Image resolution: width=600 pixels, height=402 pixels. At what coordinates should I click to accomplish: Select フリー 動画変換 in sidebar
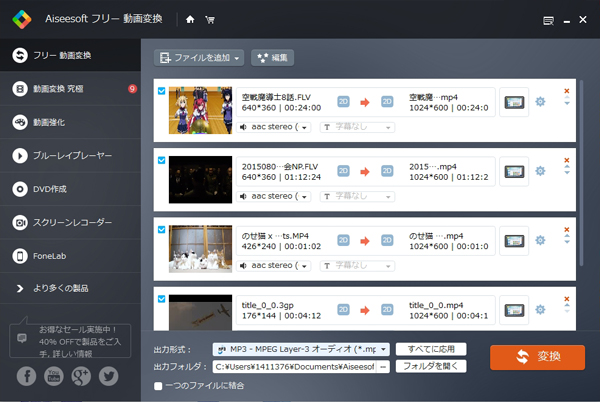(x=70, y=55)
